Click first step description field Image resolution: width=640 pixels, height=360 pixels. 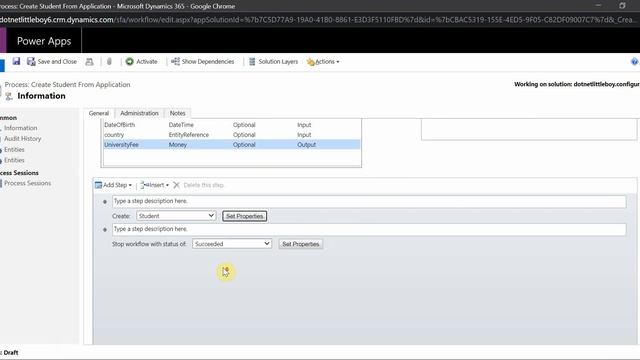369,201
